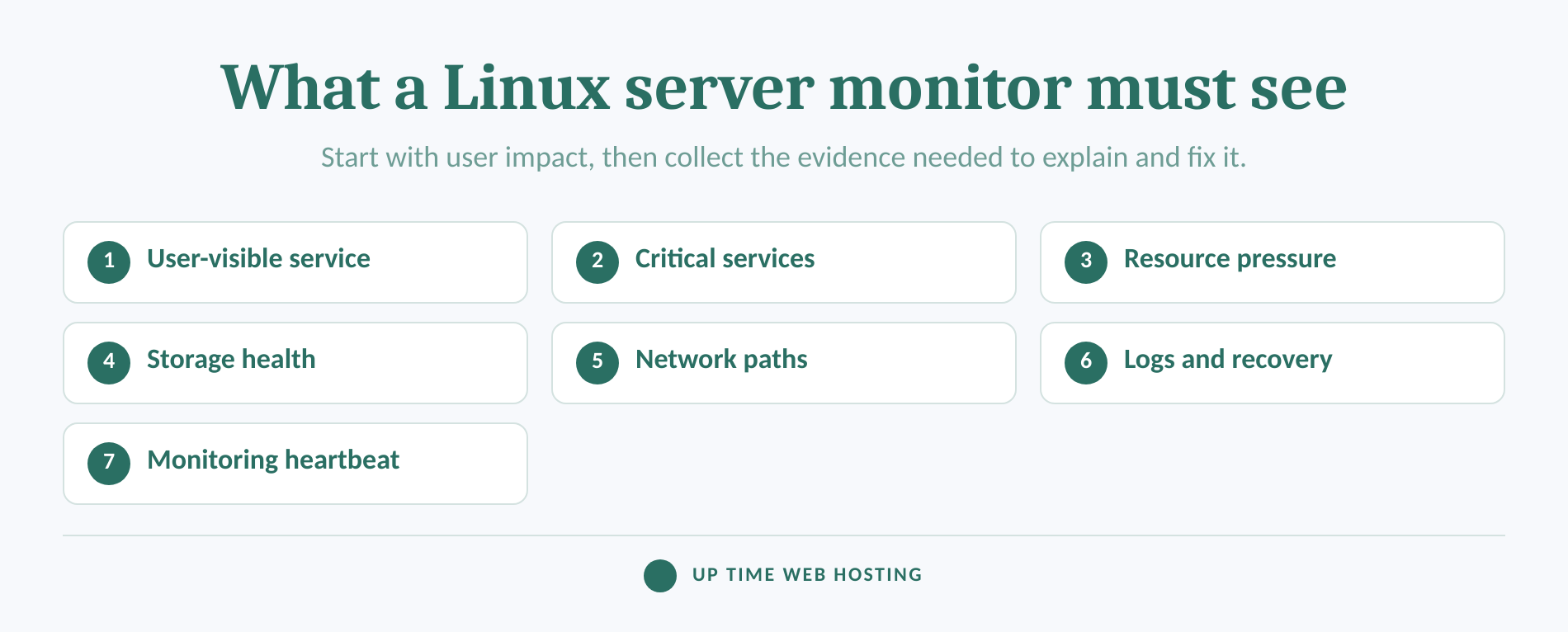Click the "User-visible service" label
Image resolution: width=1568 pixels, height=632 pixels.
click(x=258, y=259)
